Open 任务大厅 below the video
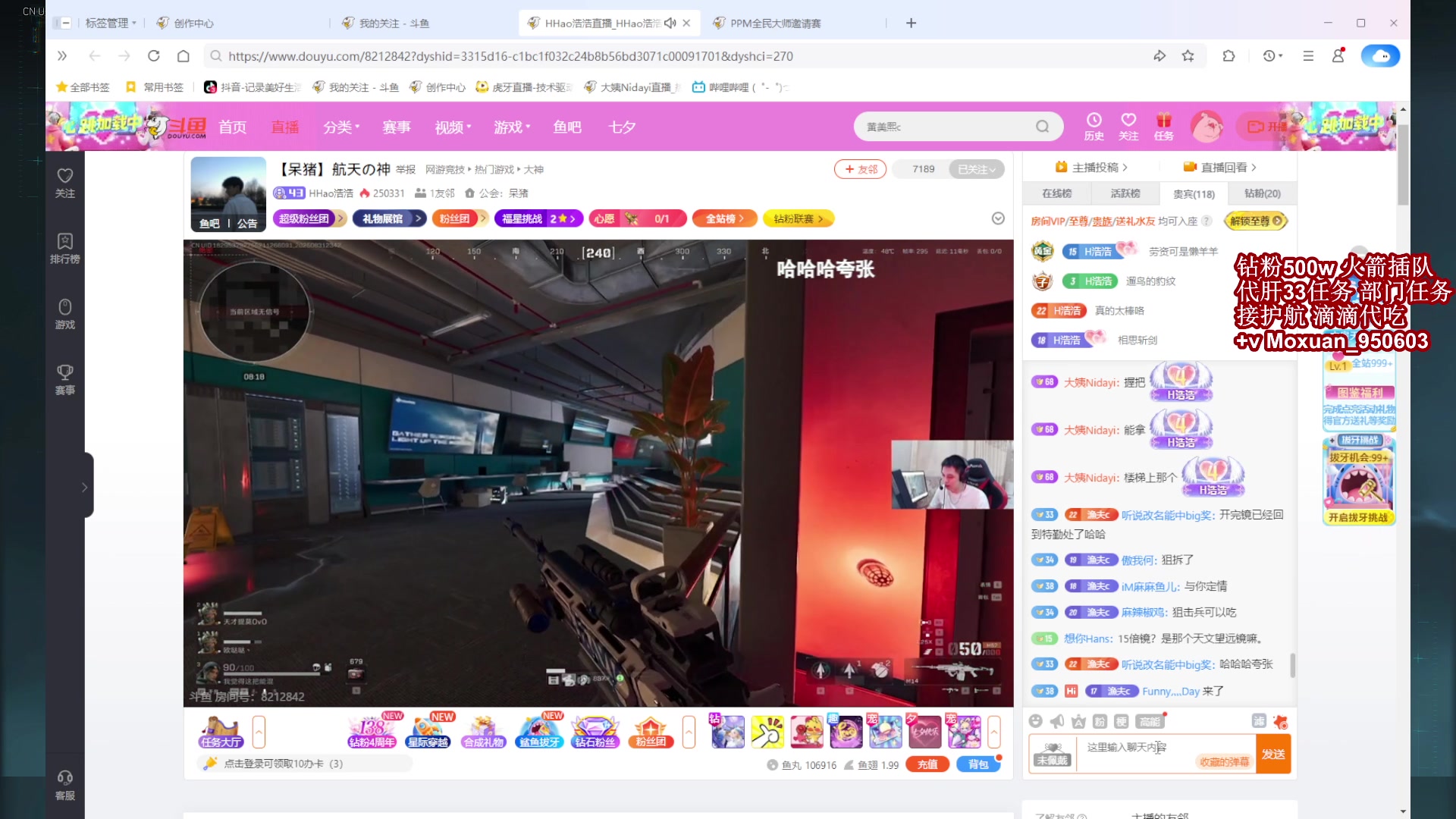Screen dimensions: 1456x819 click(221, 733)
